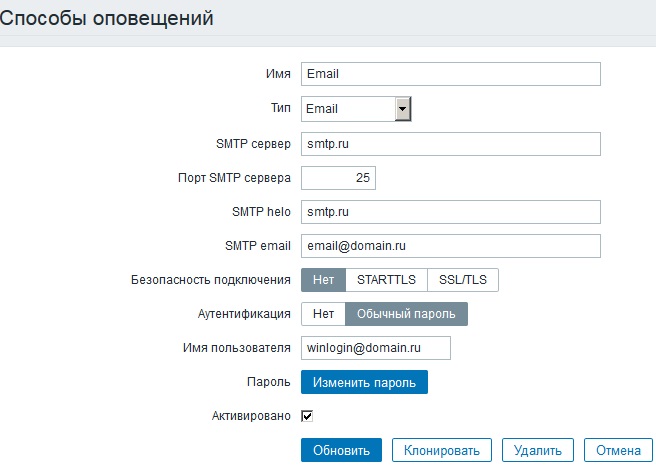Click the Отмена button
656x466 pixels.
click(x=618, y=450)
